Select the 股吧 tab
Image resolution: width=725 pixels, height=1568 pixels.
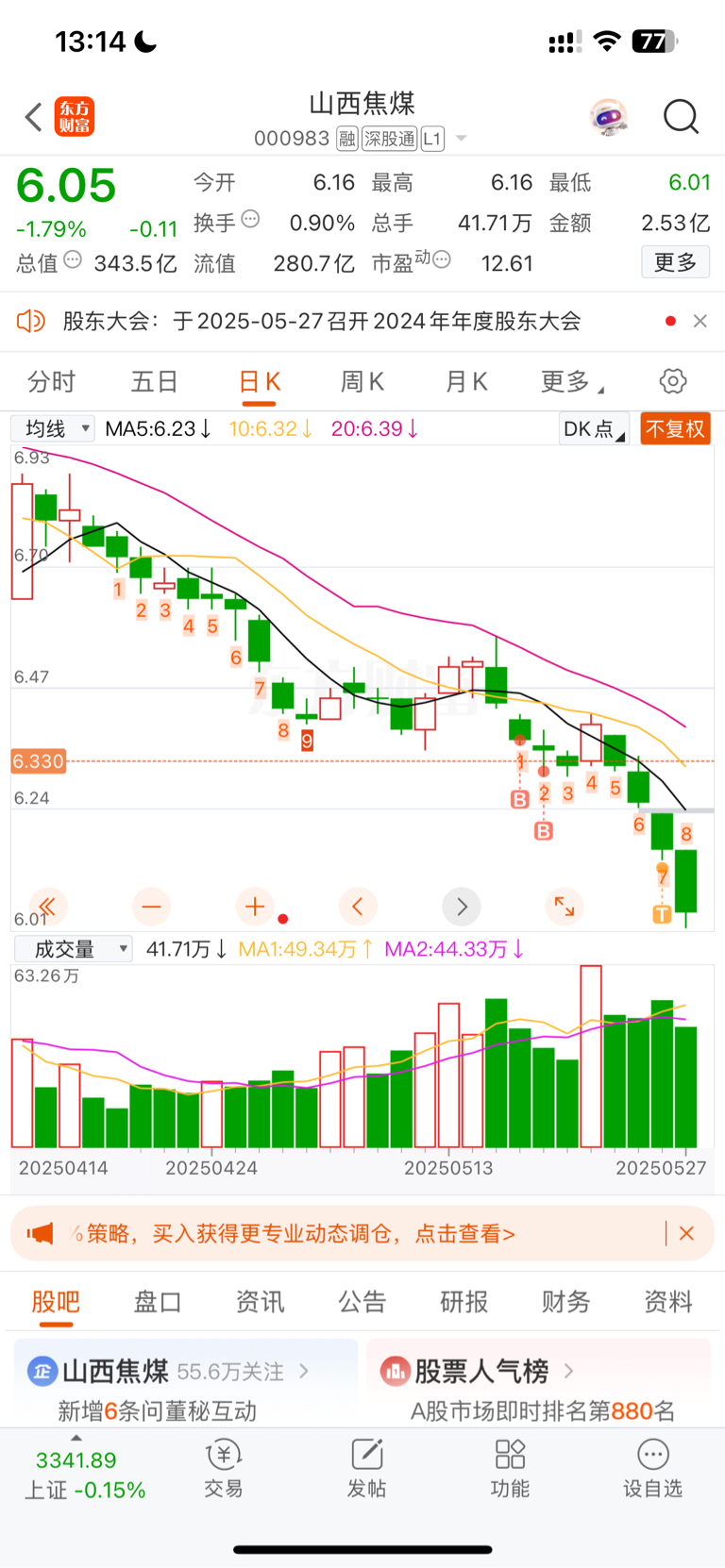(x=56, y=1302)
